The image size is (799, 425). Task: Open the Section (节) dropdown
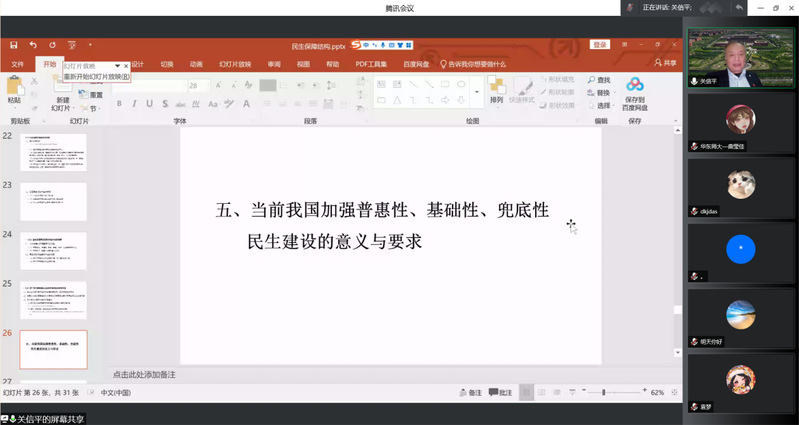click(x=91, y=109)
